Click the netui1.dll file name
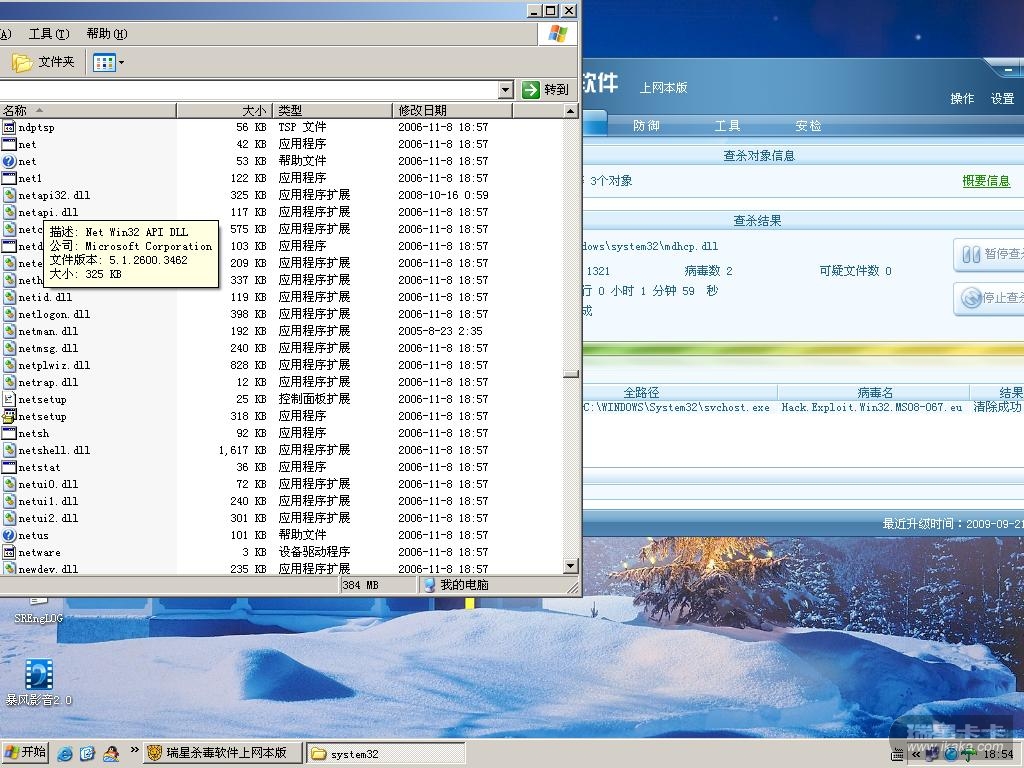 pos(48,502)
